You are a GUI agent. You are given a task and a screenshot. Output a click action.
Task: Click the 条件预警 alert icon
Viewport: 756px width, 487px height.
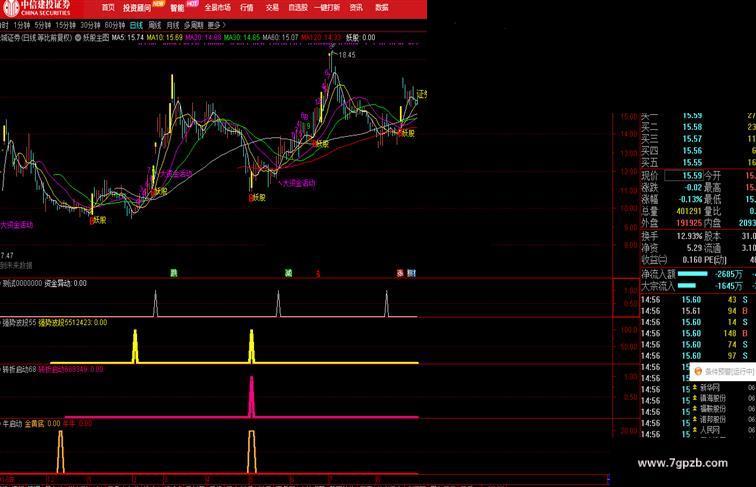[x=698, y=372]
